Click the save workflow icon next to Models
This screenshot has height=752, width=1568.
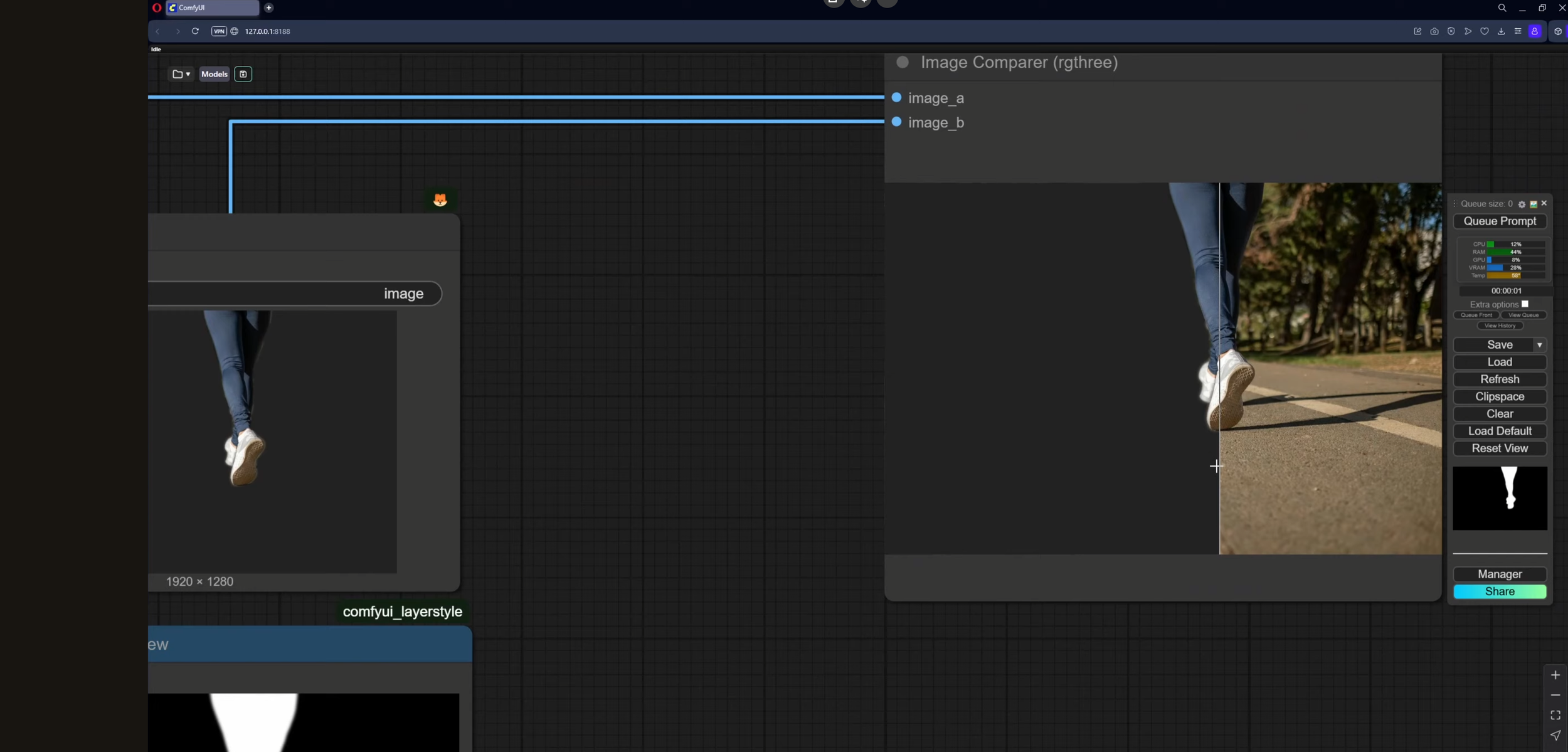243,74
